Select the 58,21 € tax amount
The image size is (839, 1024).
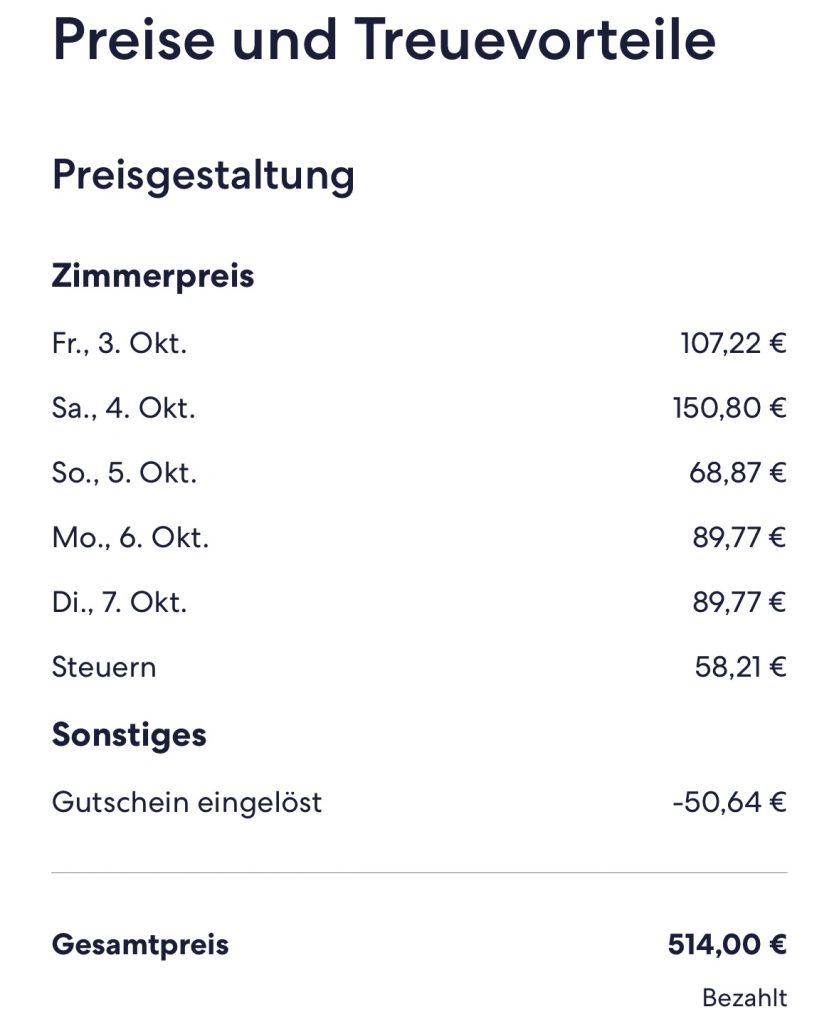(740, 667)
